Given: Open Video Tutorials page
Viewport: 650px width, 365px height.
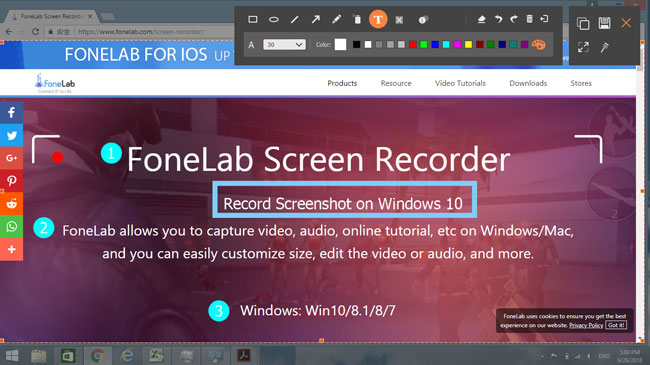Looking at the screenshot, I should [x=460, y=83].
